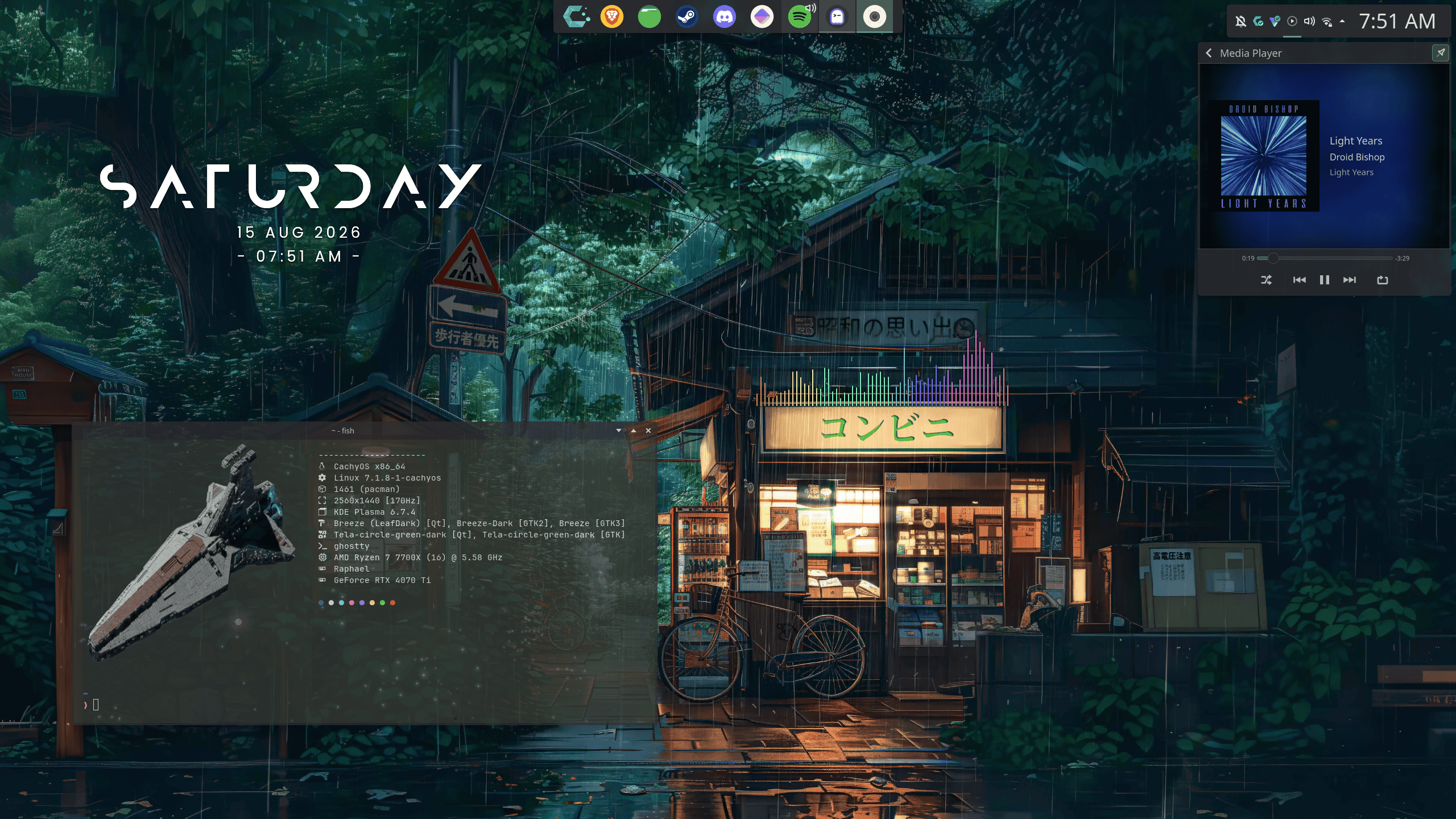Screen dimensions: 1456x819
Task: Close the fish terminal window
Action: point(648,431)
